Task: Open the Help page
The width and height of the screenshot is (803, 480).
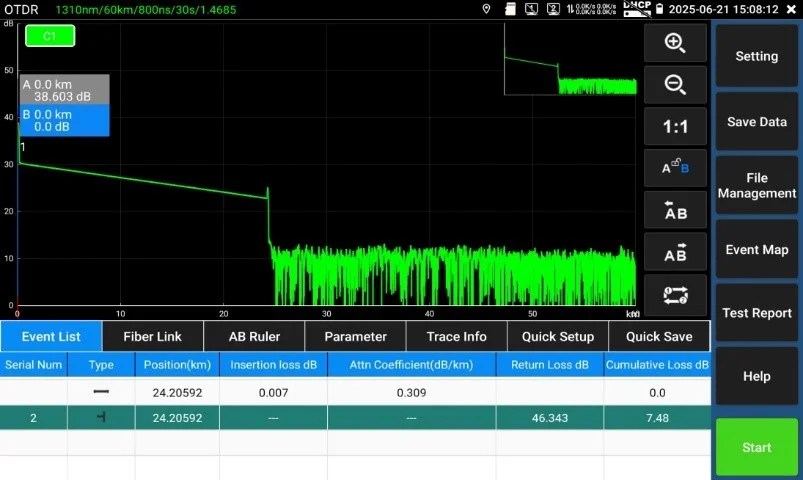Action: (x=756, y=377)
